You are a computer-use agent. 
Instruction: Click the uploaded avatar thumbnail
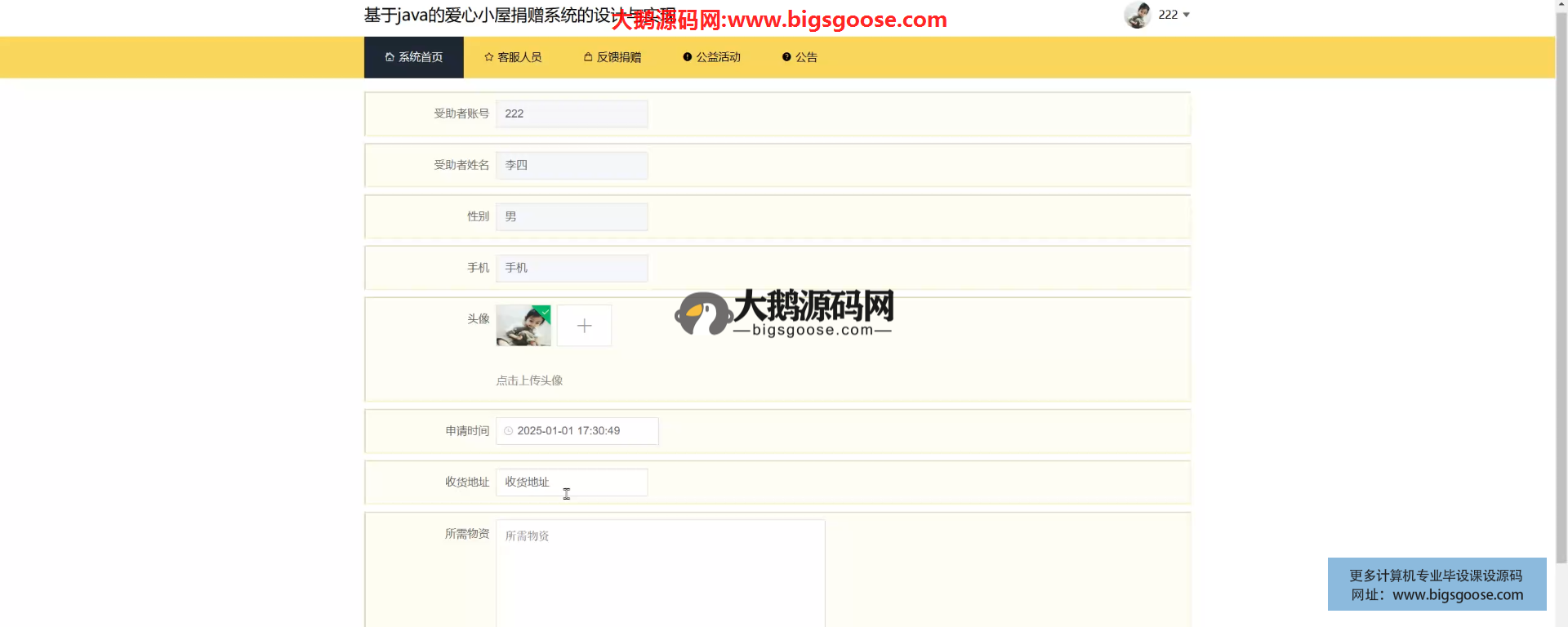[x=523, y=326]
